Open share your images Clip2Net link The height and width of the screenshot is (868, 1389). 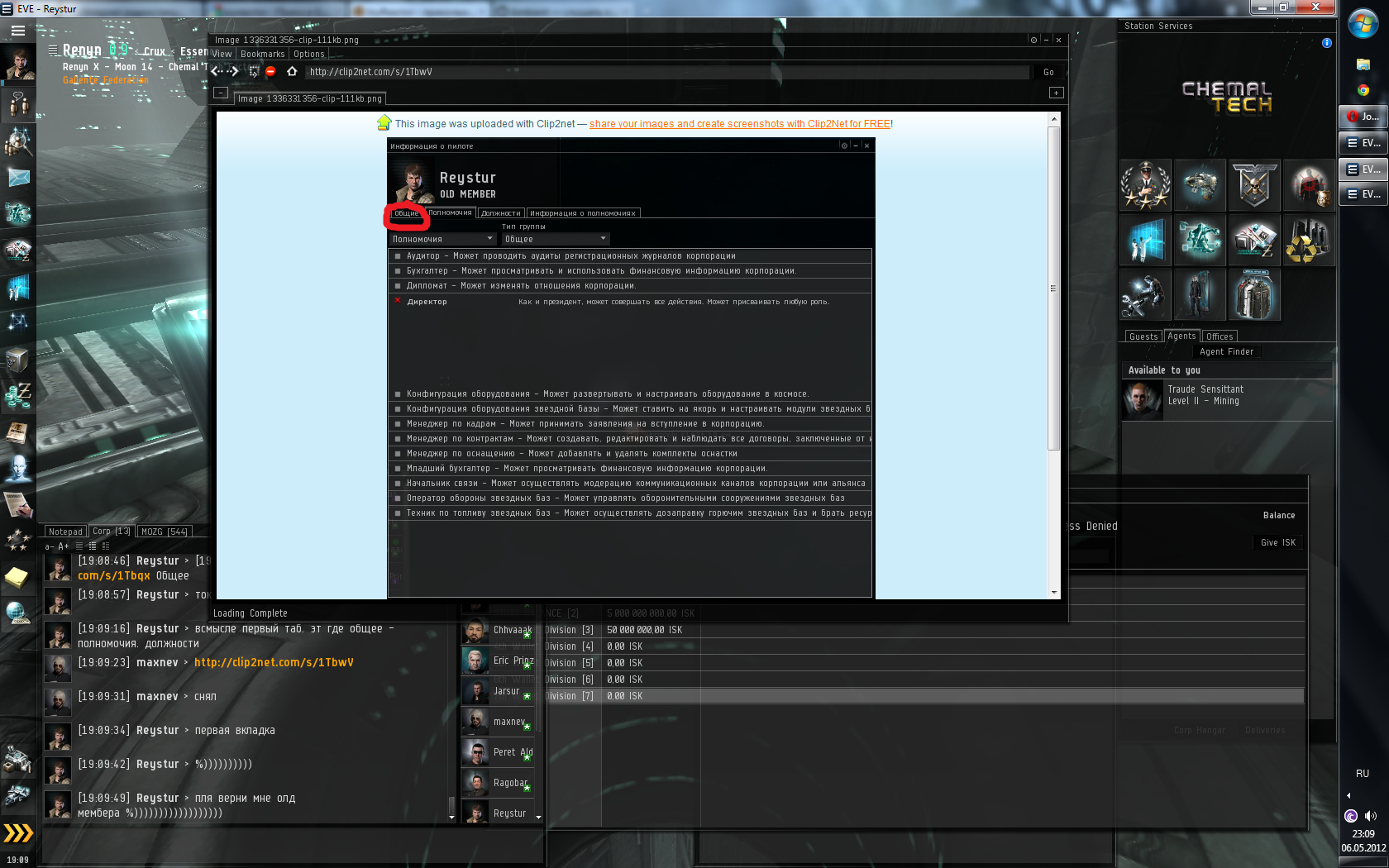tap(740, 124)
